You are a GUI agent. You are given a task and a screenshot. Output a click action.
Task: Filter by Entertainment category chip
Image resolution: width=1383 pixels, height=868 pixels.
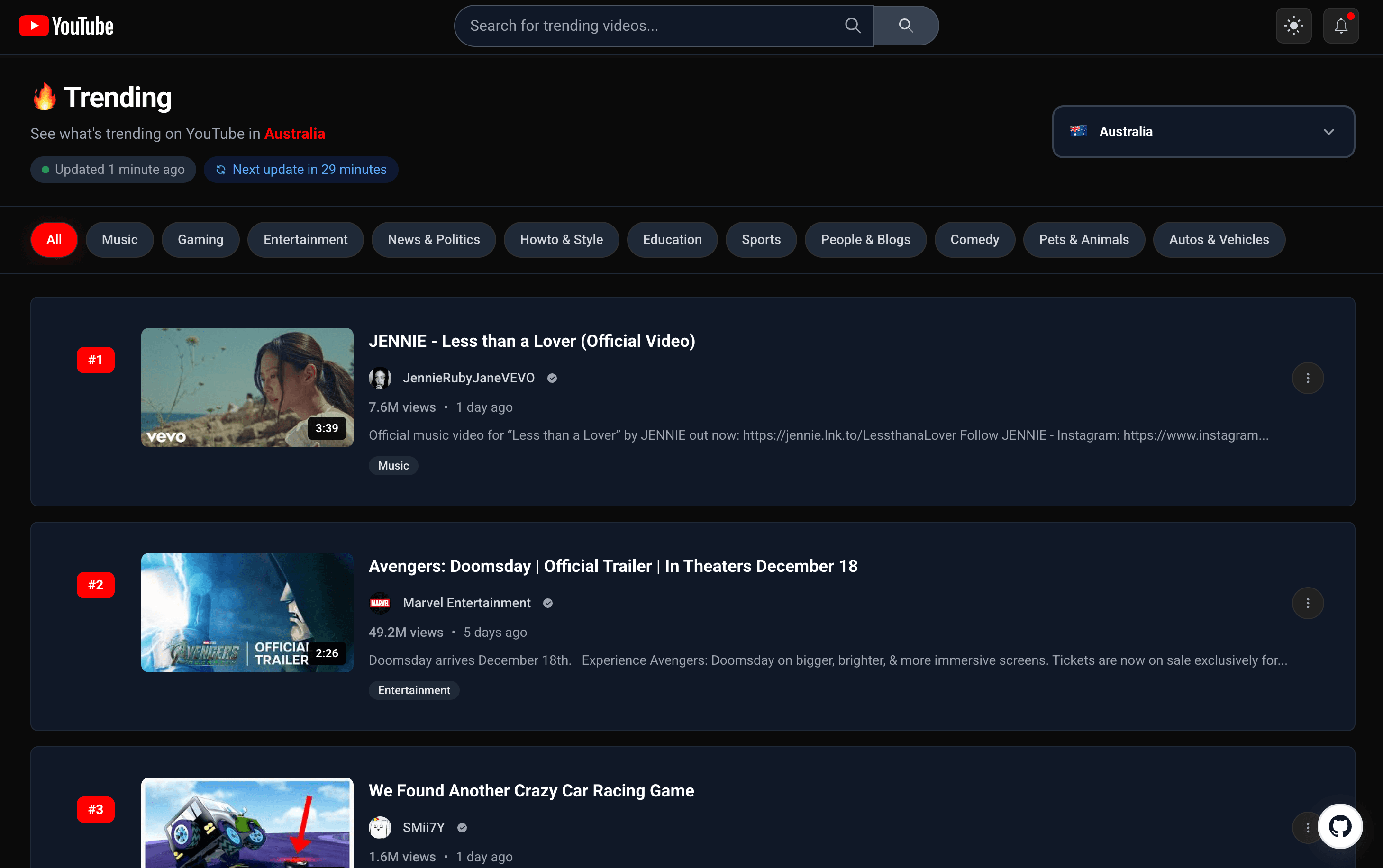305,239
